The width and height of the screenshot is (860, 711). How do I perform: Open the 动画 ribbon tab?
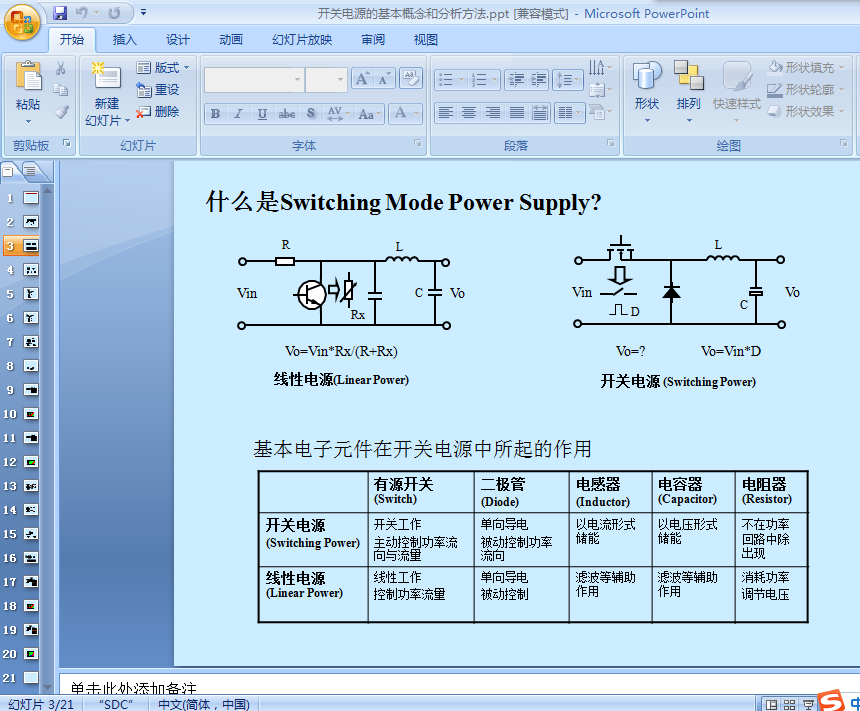click(x=231, y=40)
